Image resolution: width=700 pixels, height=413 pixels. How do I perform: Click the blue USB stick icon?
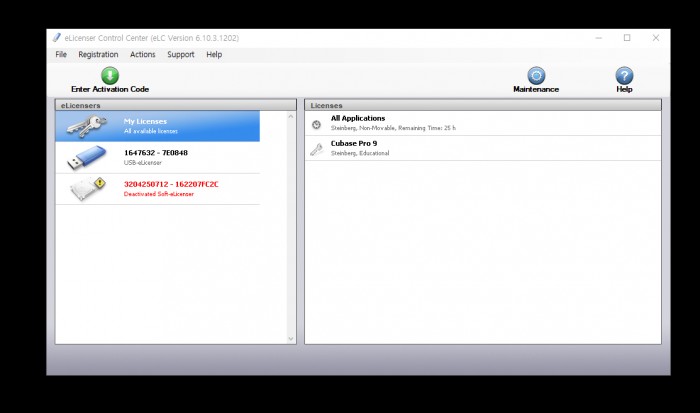point(87,158)
